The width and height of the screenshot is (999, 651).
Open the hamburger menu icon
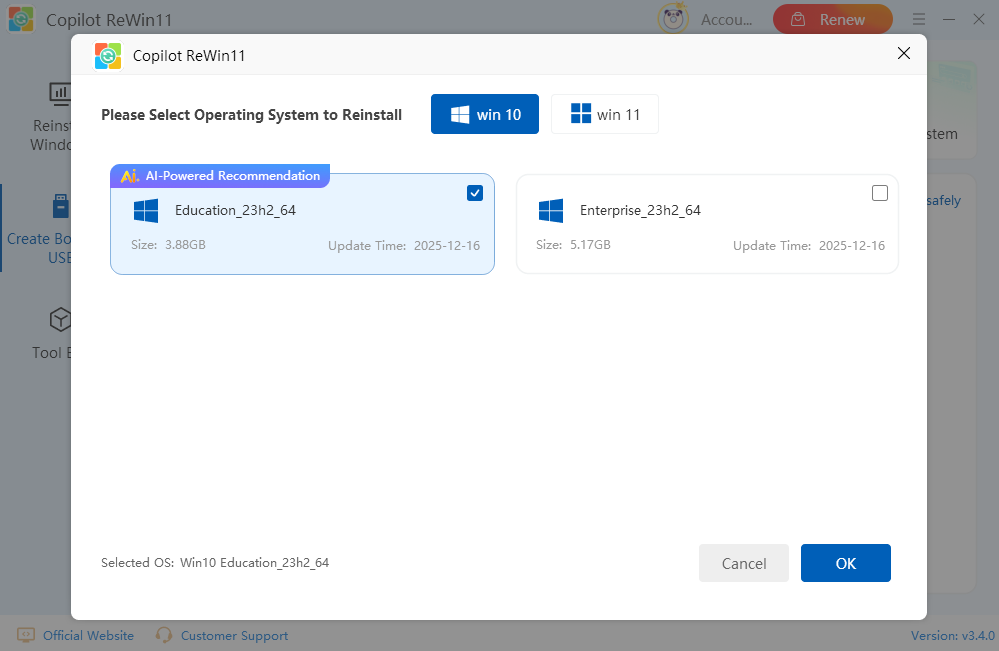pyautogui.click(x=919, y=19)
